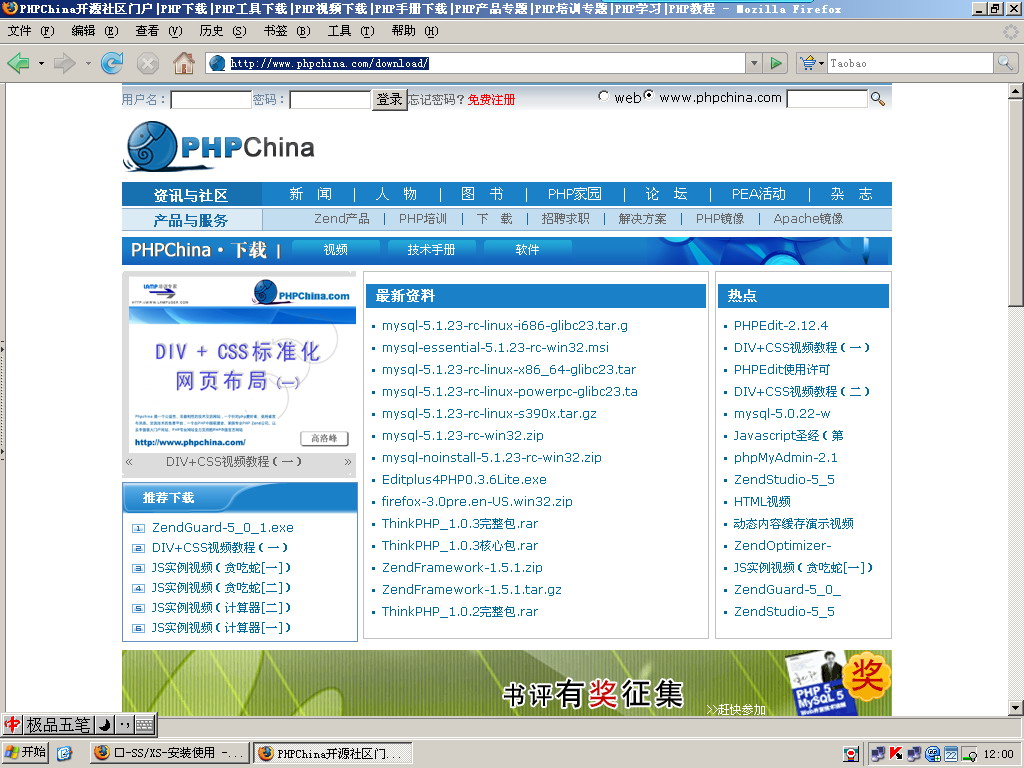Click the Taobao search input box

point(910,63)
